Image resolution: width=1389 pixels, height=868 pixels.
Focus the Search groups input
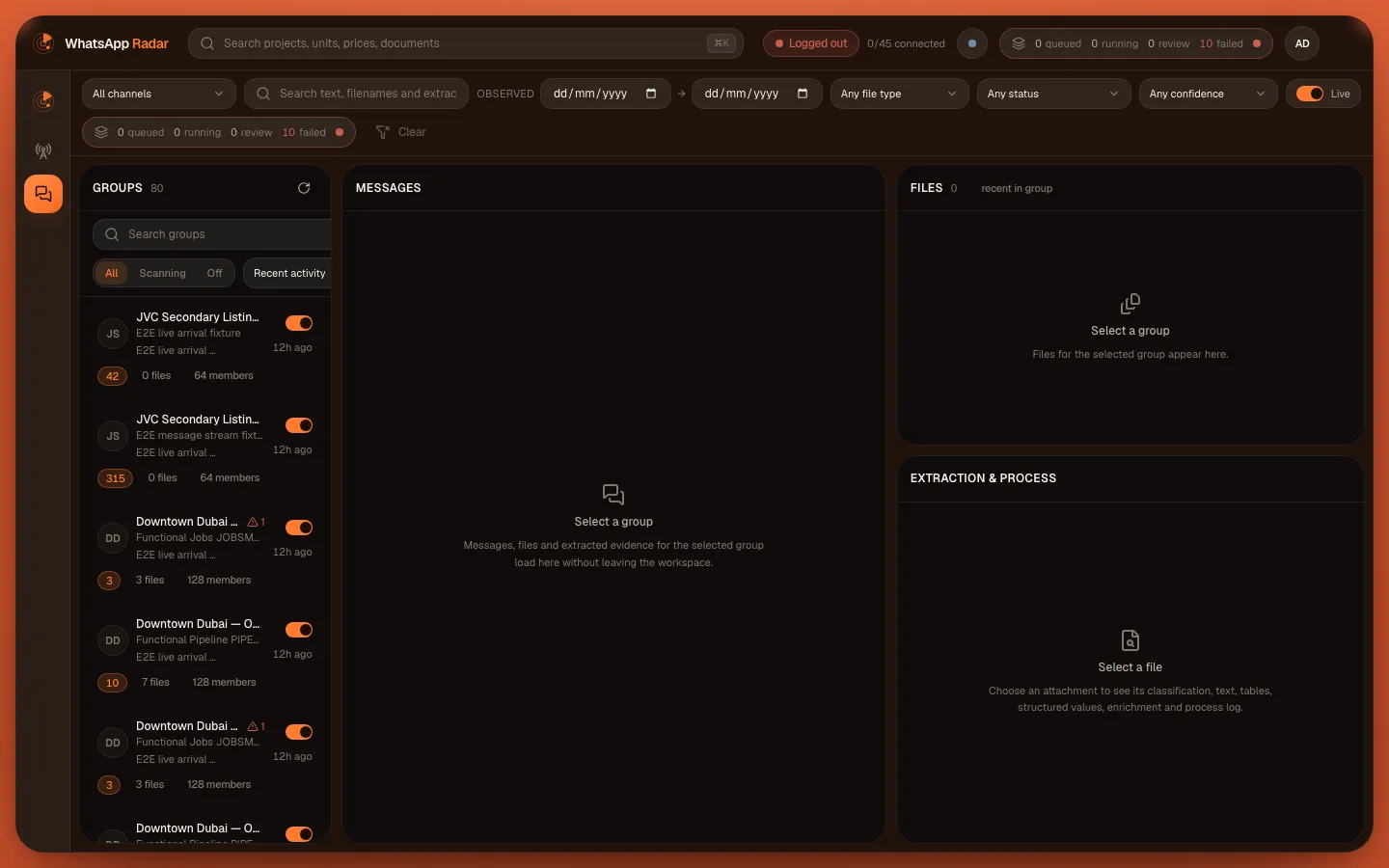212,234
